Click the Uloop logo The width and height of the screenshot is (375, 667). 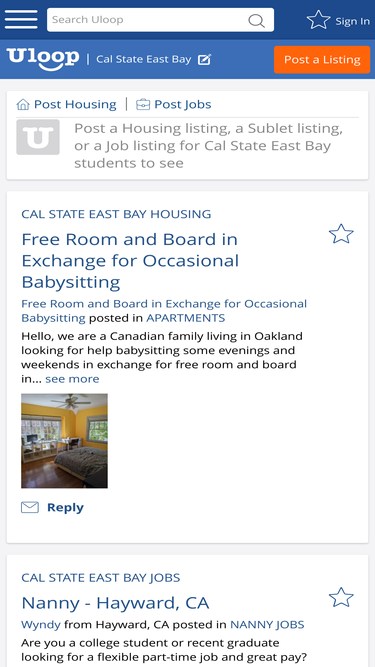click(x=43, y=59)
